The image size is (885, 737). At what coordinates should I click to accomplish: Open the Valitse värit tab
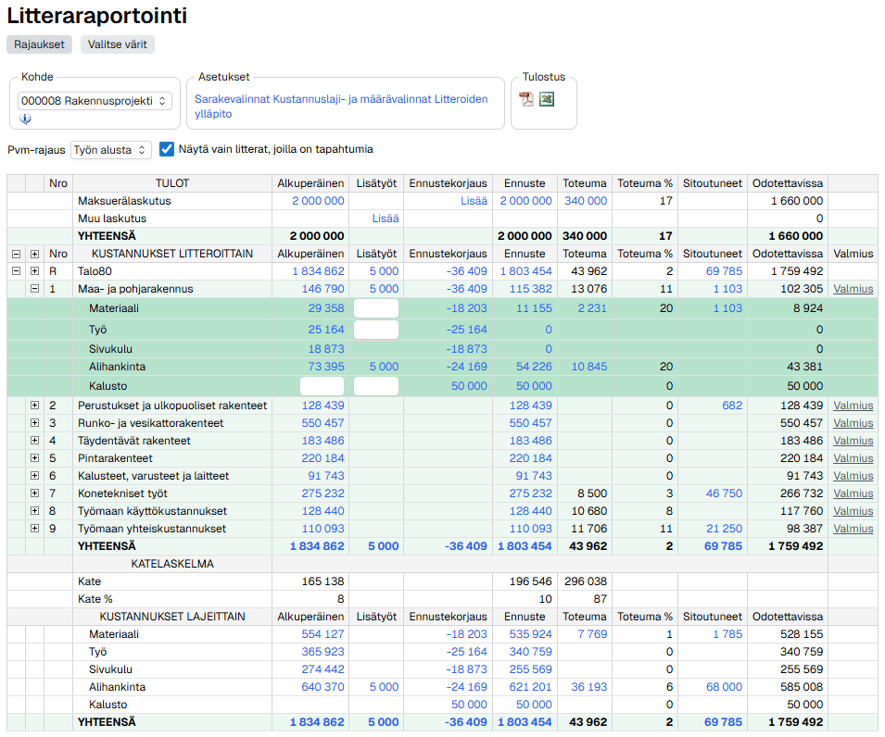pos(118,44)
